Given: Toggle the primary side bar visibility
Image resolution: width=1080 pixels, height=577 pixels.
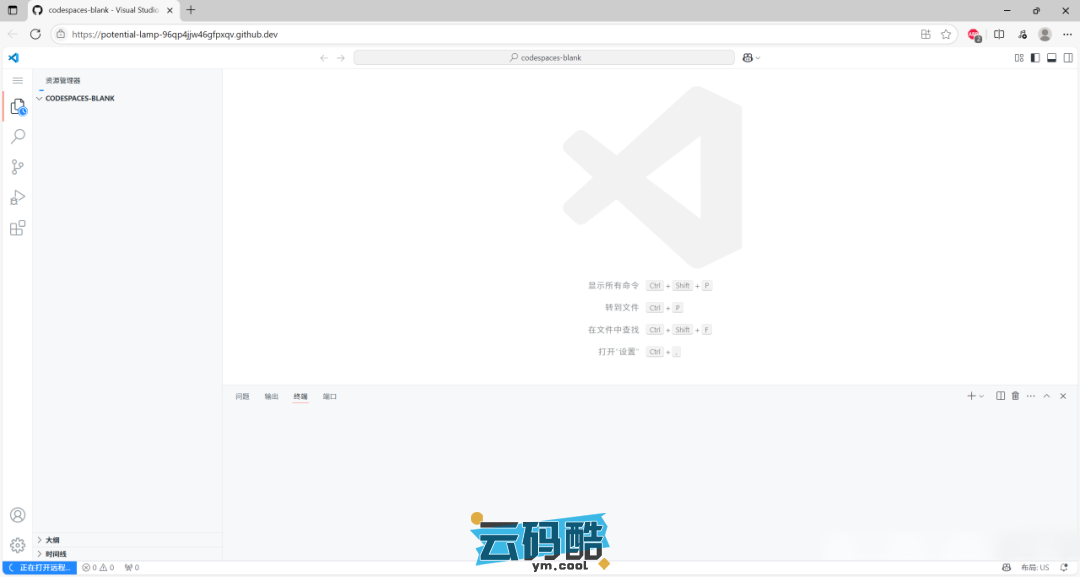Looking at the screenshot, I should tap(1035, 58).
